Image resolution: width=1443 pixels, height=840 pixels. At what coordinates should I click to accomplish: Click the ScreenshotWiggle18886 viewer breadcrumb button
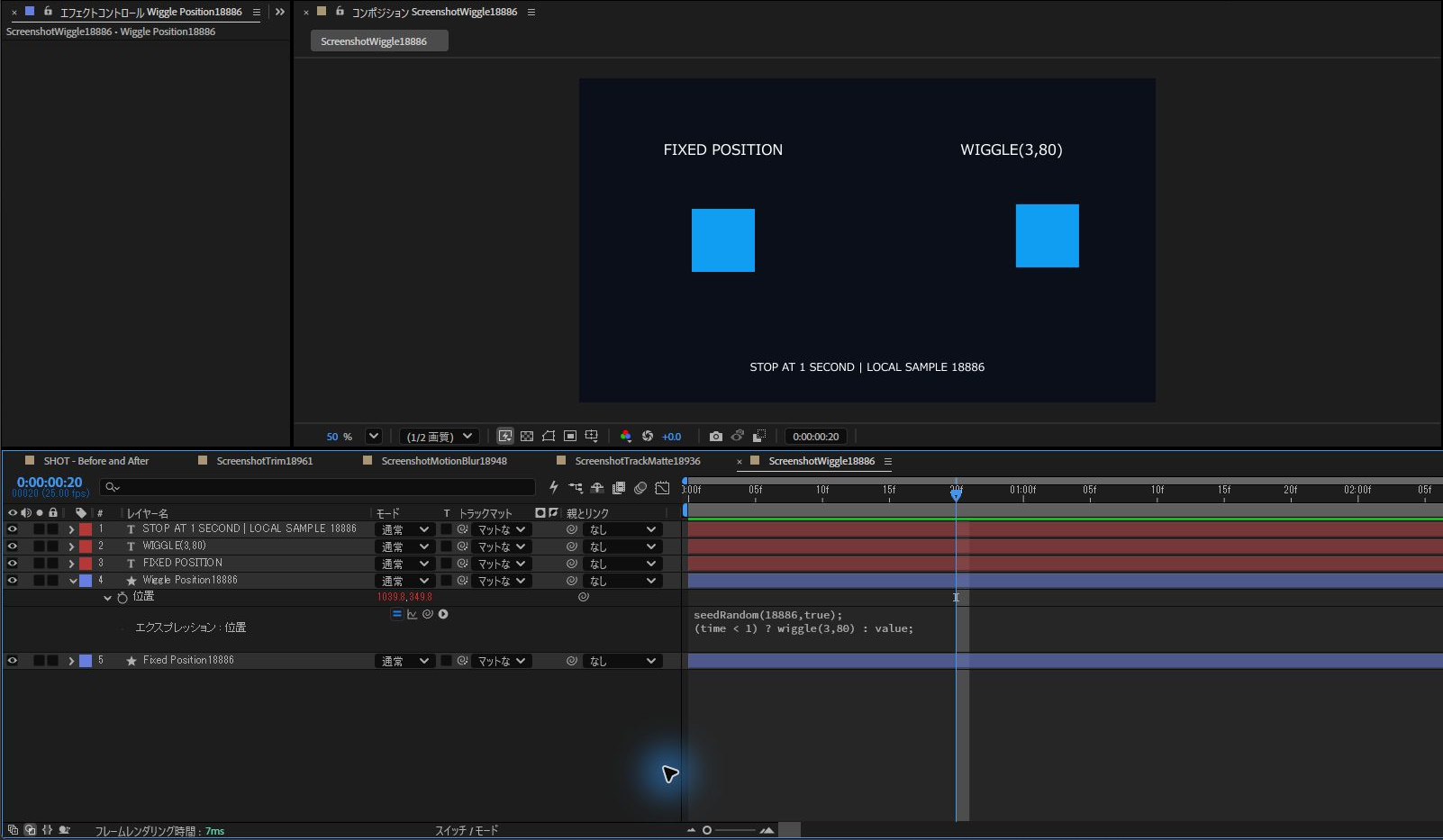click(x=379, y=41)
